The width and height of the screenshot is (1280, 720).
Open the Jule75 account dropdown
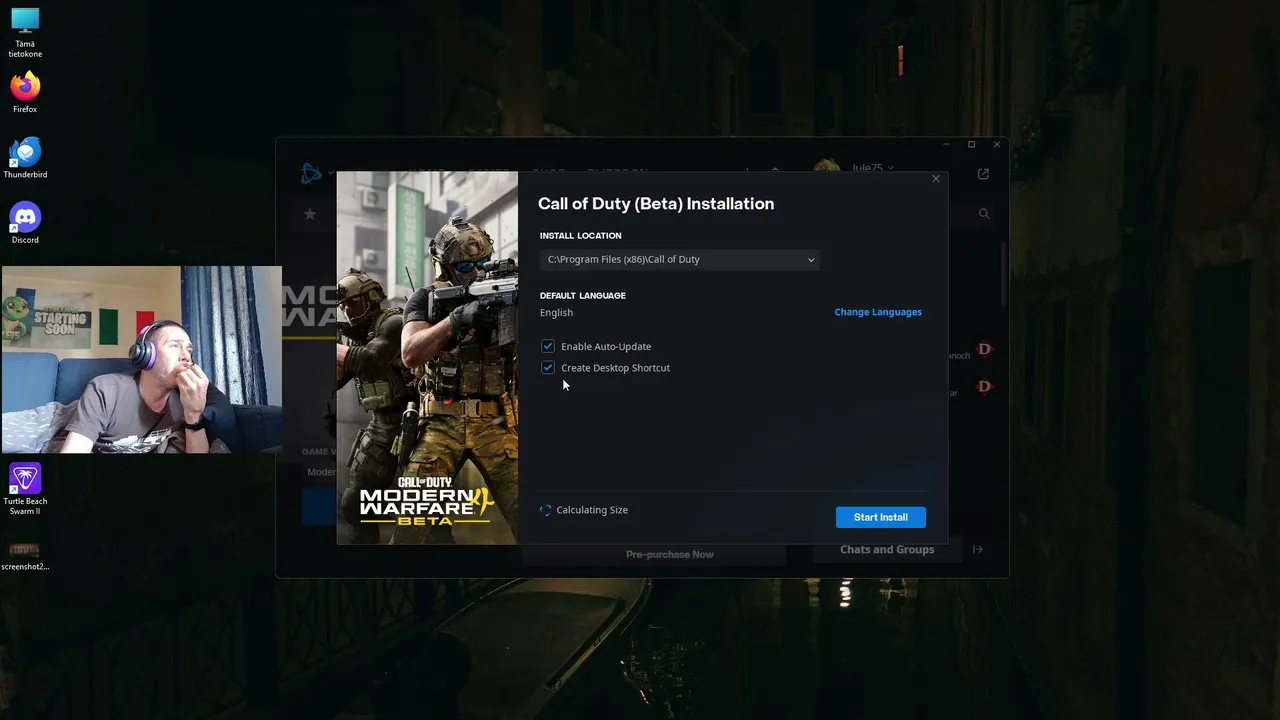(x=872, y=168)
